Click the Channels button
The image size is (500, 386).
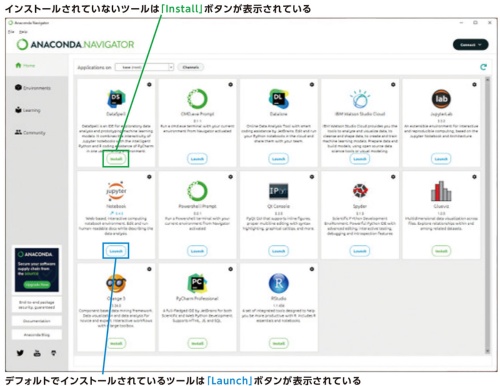pos(191,67)
